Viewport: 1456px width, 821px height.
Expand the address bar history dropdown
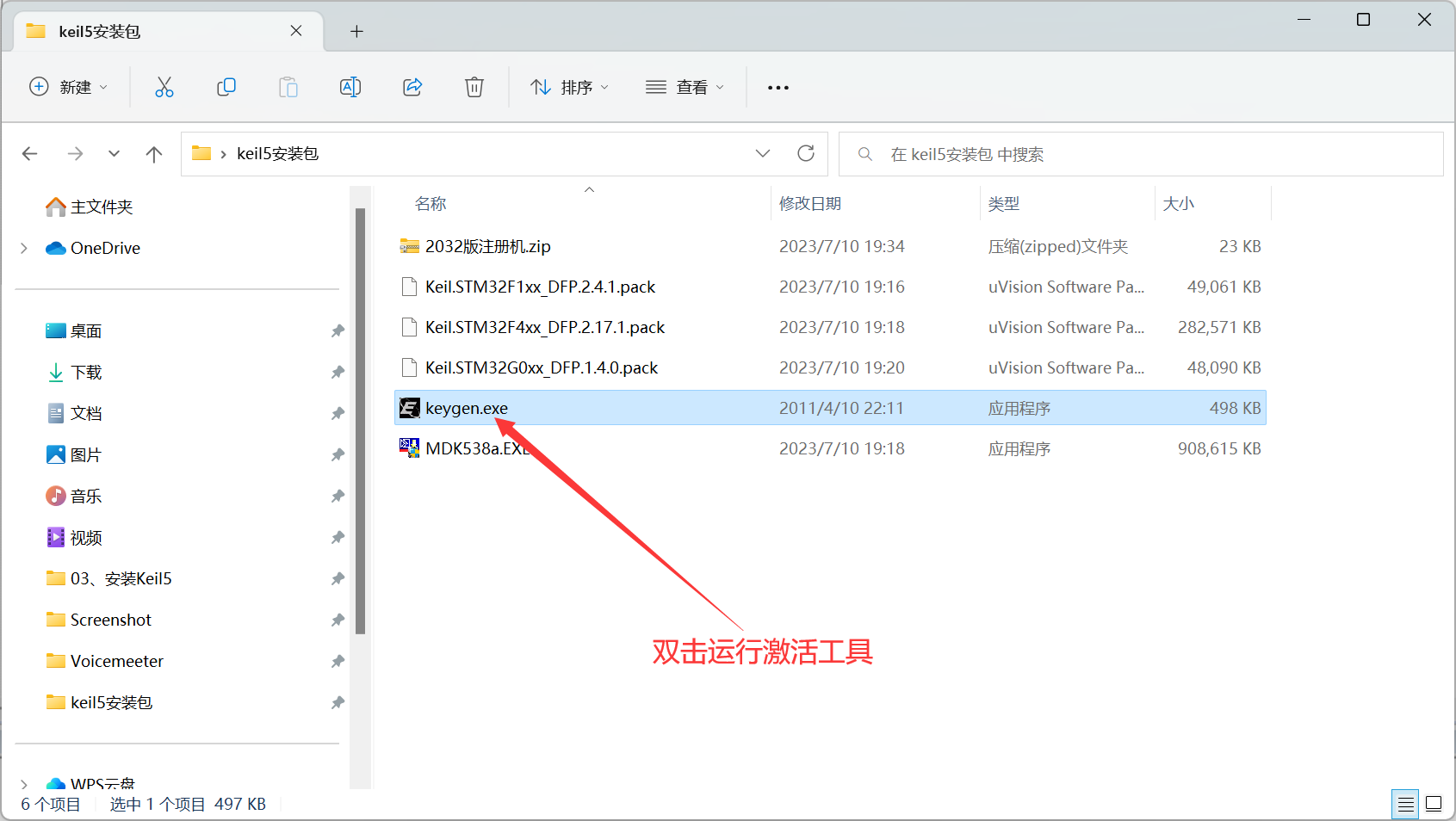coord(763,153)
